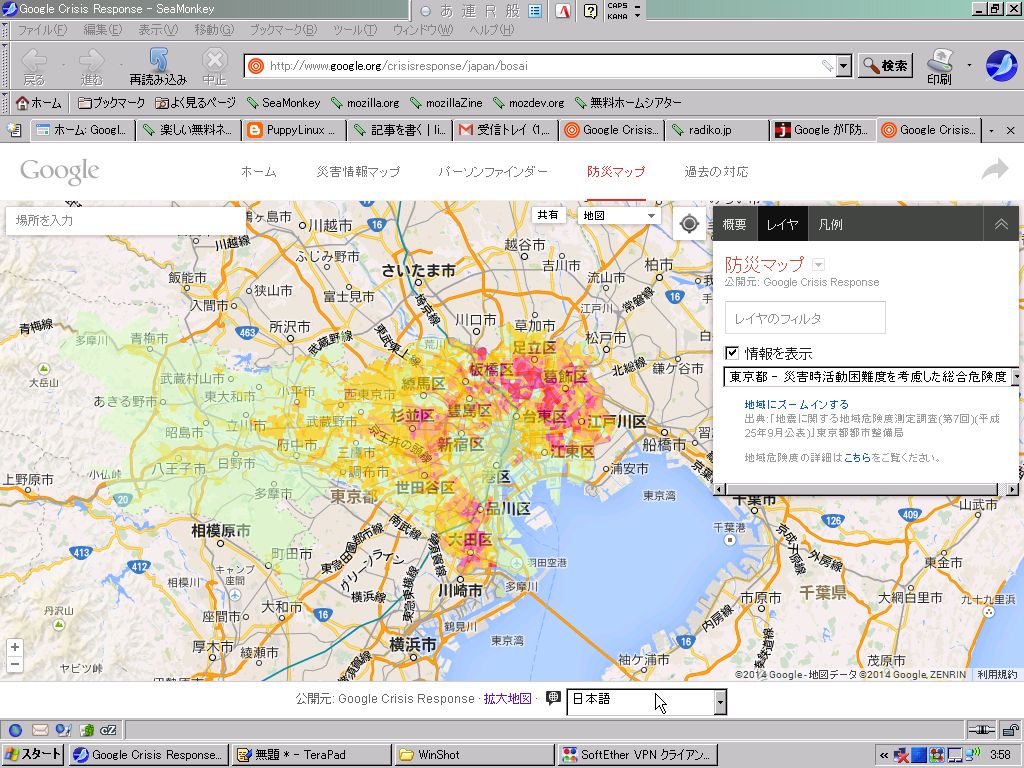The image size is (1024, 768).
Task: Switch to the 記事を書く tab
Action: 400,130
